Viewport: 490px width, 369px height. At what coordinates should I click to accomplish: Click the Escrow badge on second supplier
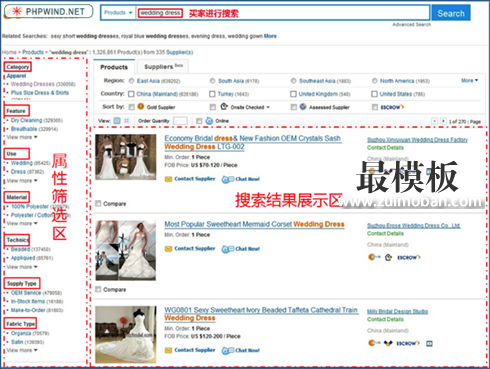pos(409,257)
